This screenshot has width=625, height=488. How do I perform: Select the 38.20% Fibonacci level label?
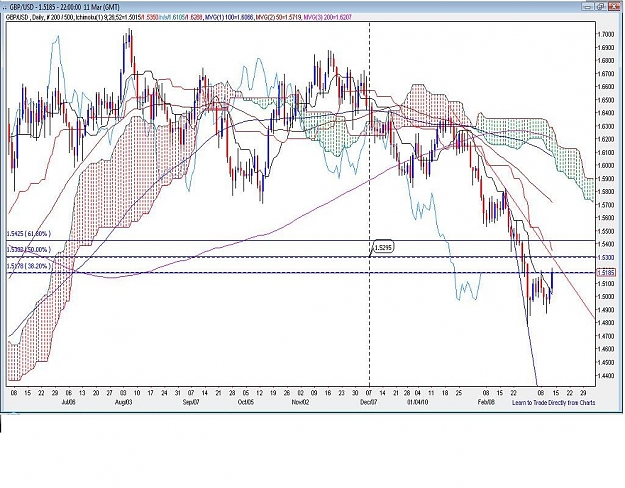tap(29, 266)
